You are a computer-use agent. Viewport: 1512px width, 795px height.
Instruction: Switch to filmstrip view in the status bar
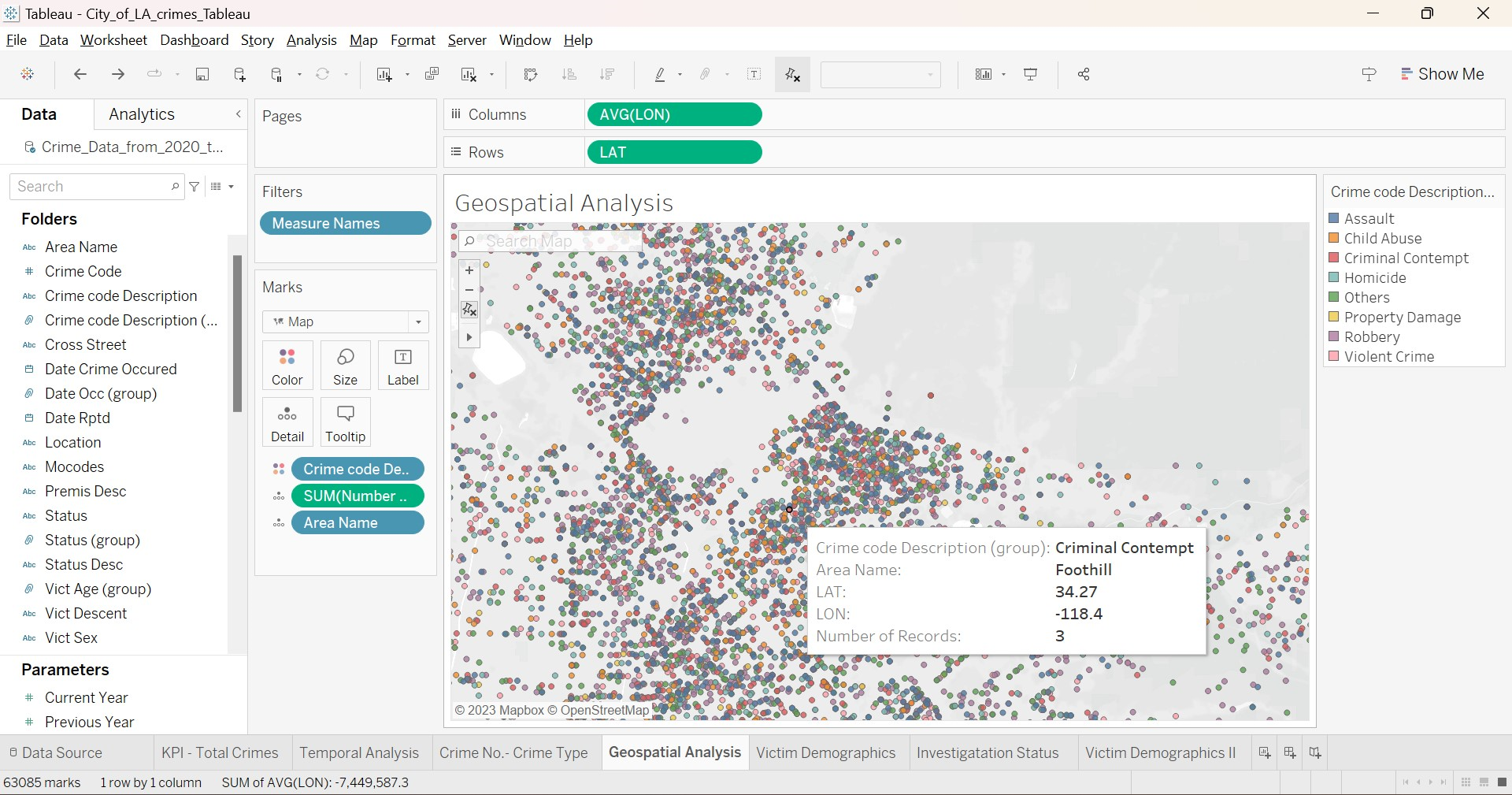(x=1484, y=782)
